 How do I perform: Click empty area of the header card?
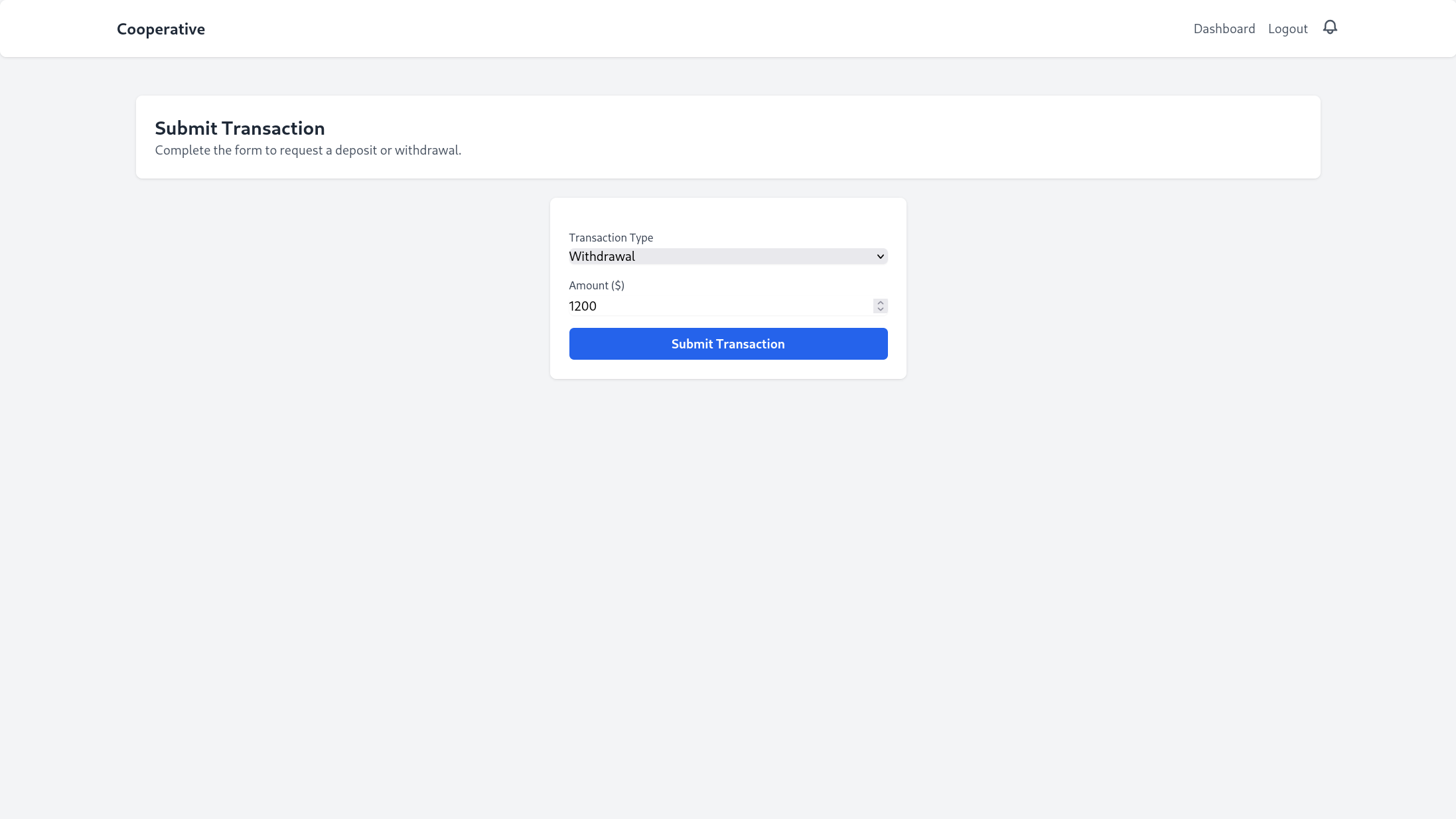click(929, 137)
